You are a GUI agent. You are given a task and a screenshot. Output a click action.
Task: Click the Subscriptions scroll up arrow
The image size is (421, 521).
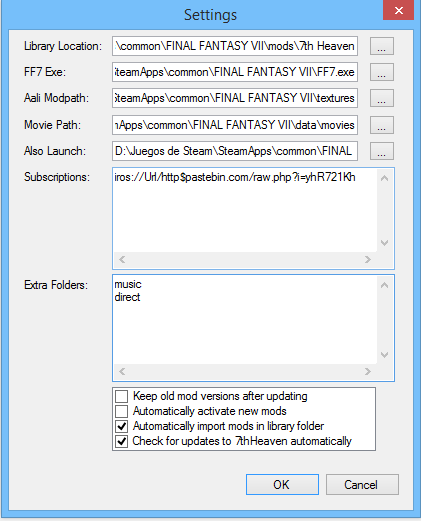pyautogui.click(x=384, y=178)
